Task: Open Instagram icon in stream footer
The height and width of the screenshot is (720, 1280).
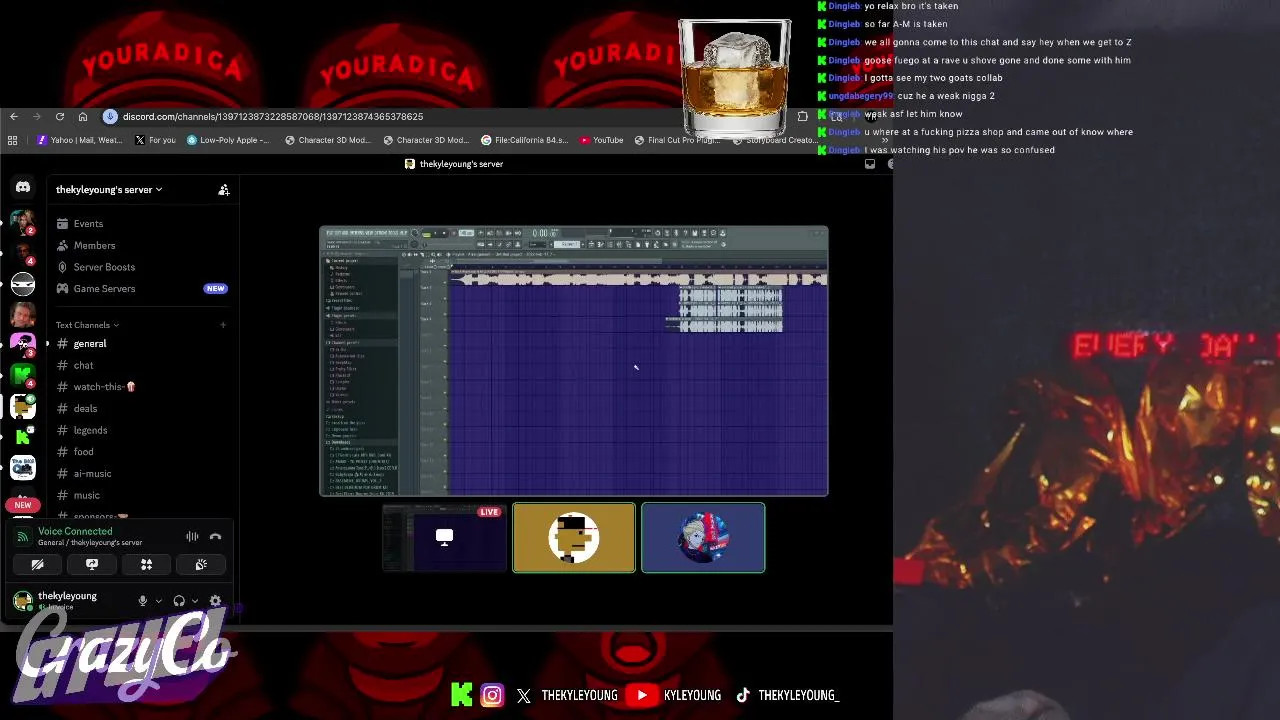Action: click(492, 695)
